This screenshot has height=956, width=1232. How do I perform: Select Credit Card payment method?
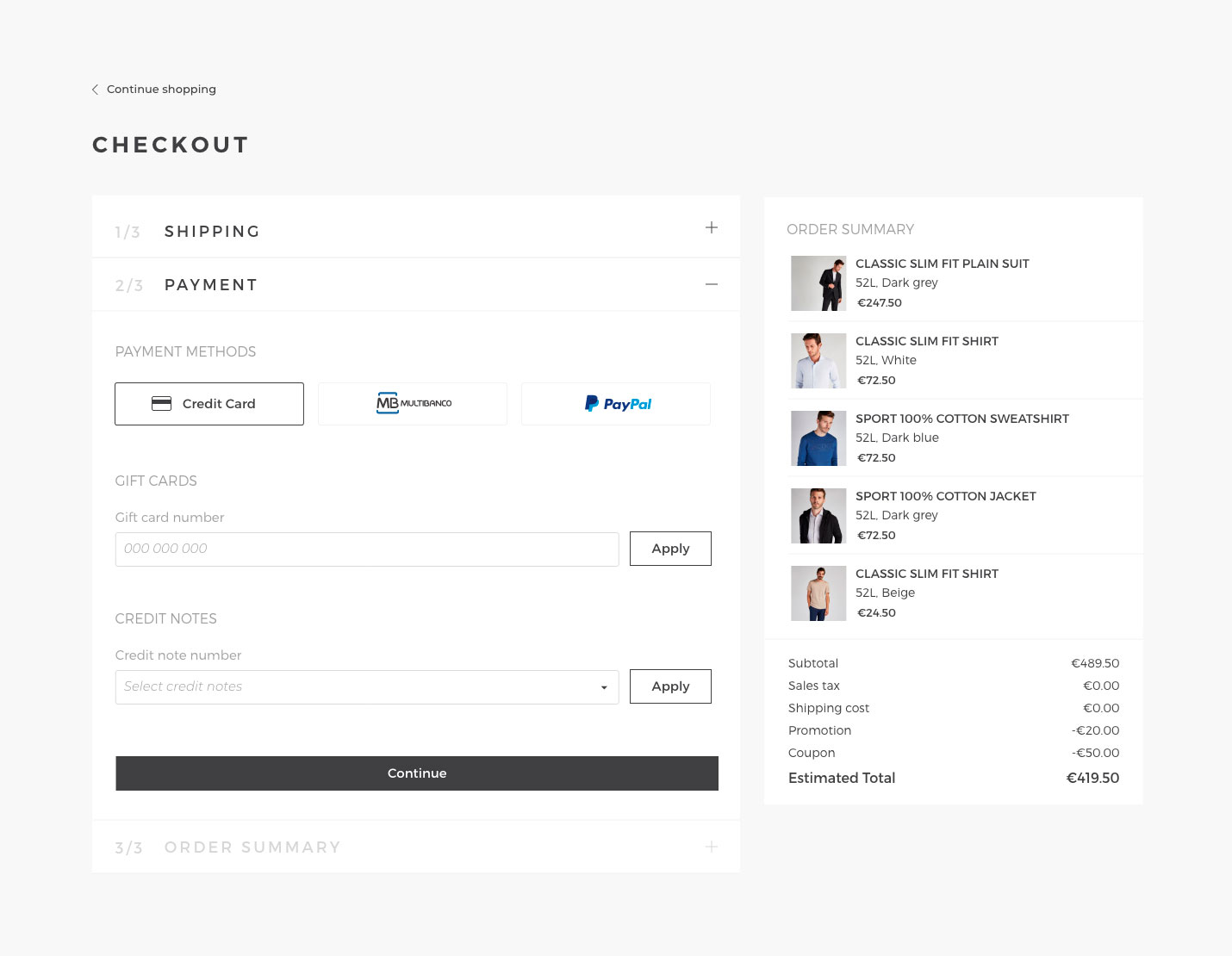point(209,404)
